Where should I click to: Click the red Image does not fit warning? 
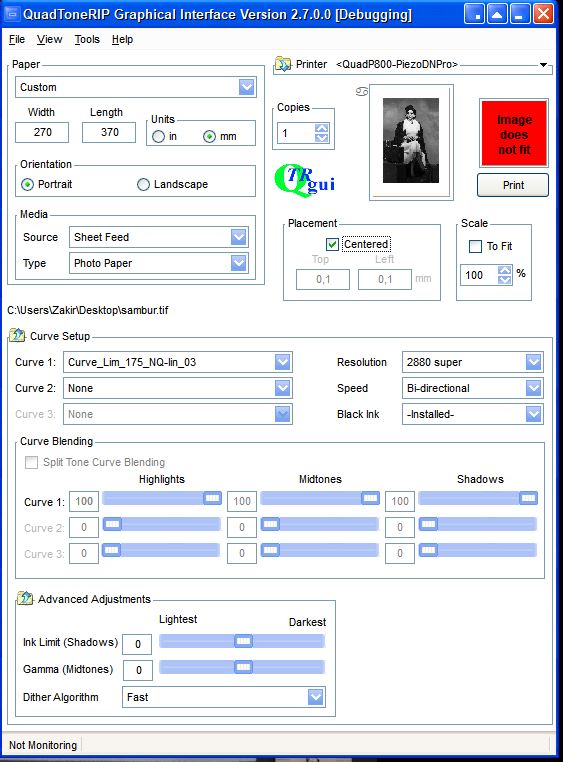(x=514, y=133)
